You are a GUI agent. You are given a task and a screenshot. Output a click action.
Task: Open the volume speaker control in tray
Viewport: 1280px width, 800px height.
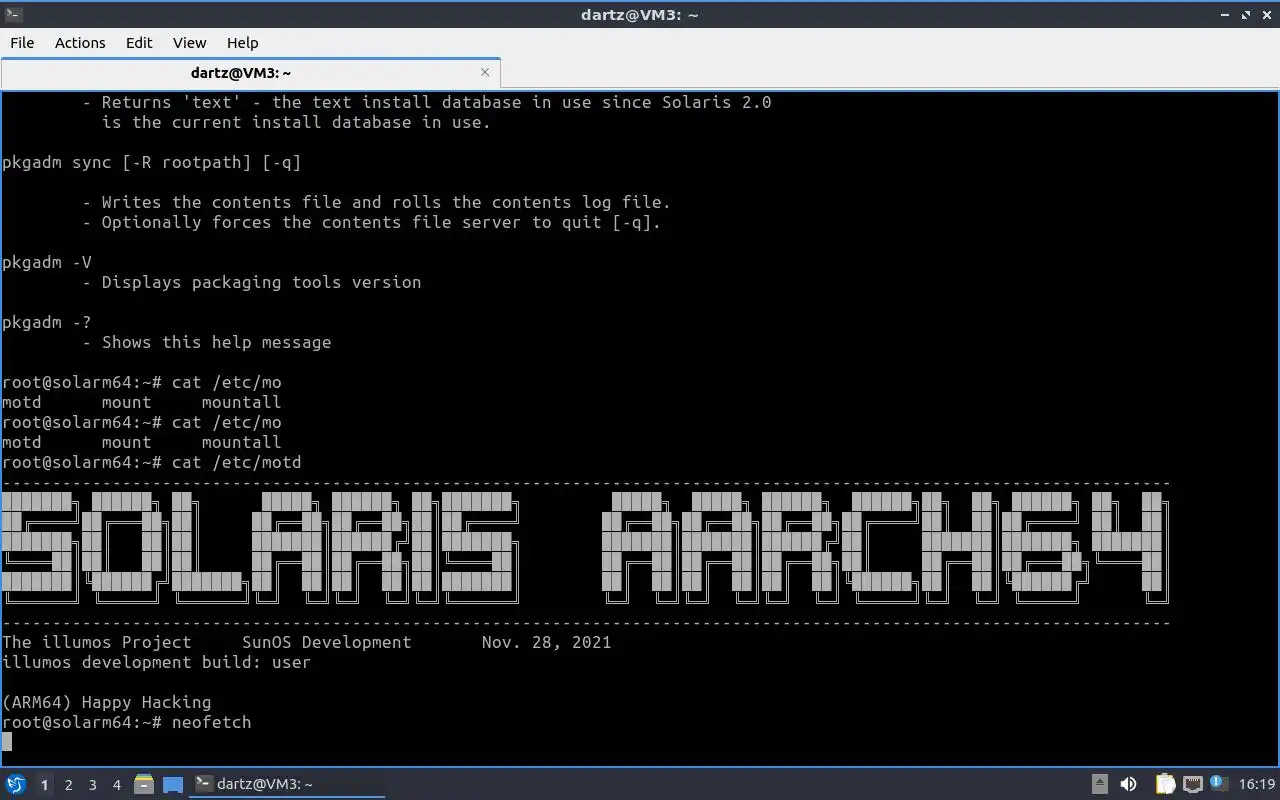[x=1128, y=784]
